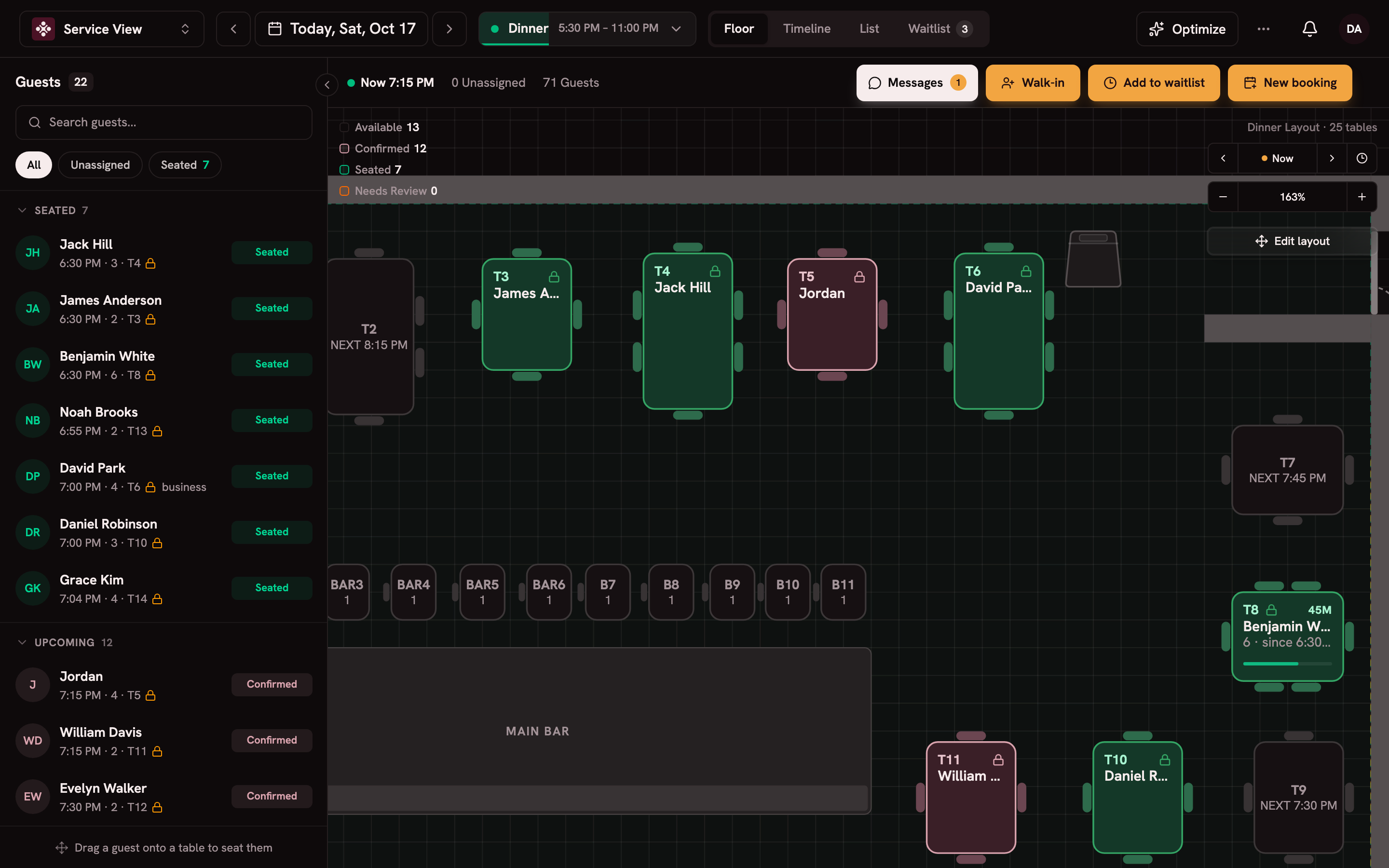Toggle the Needs Review filter checkbox
This screenshot has width=1389, height=868.
click(344, 191)
